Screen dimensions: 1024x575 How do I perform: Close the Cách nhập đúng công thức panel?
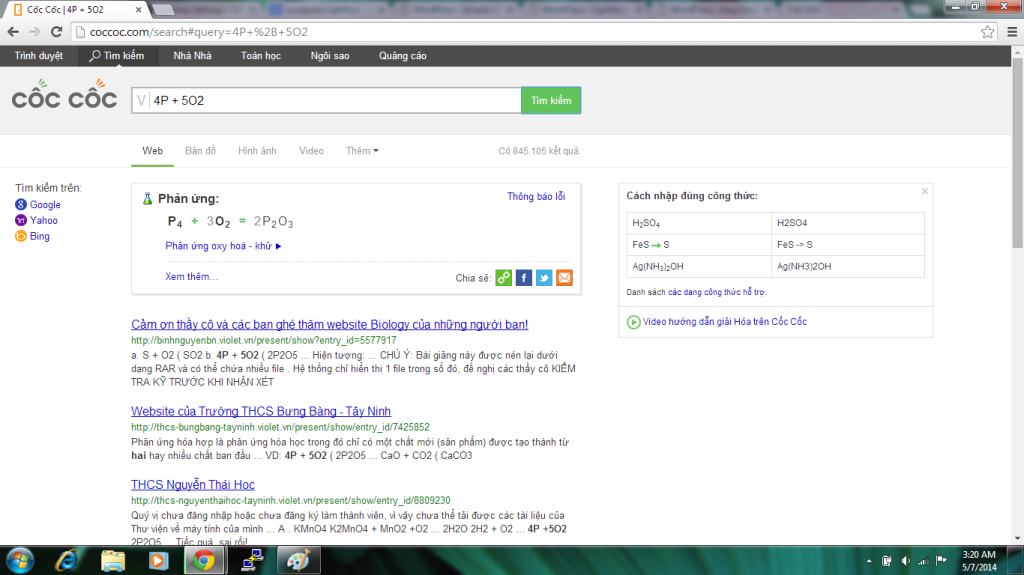[925, 191]
